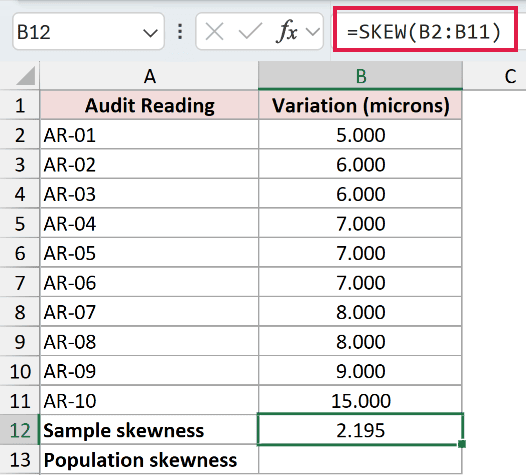Click the 8.000 value in AR-08 row
This screenshot has width=526, height=475.
coord(360,341)
